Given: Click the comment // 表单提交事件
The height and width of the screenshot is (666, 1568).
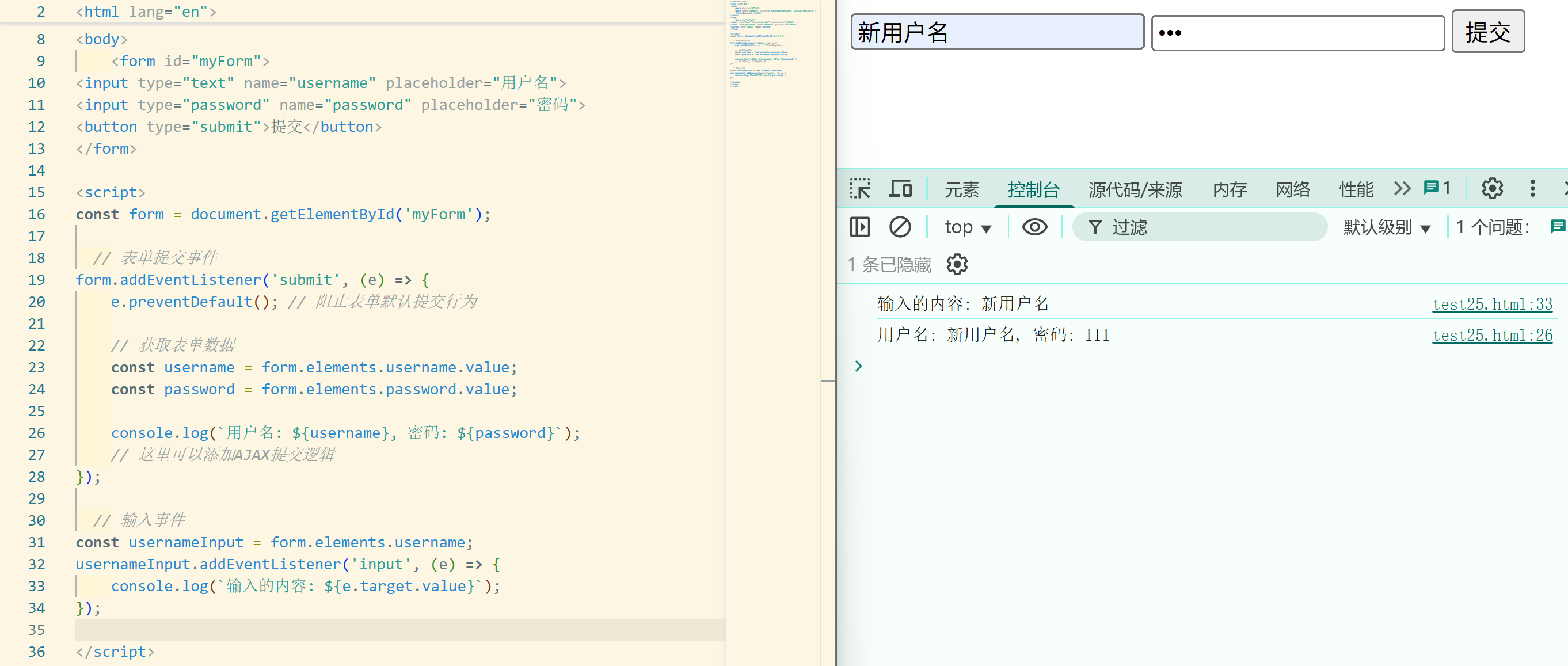Looking at the screenshot, I should click(x=155, y=257).
